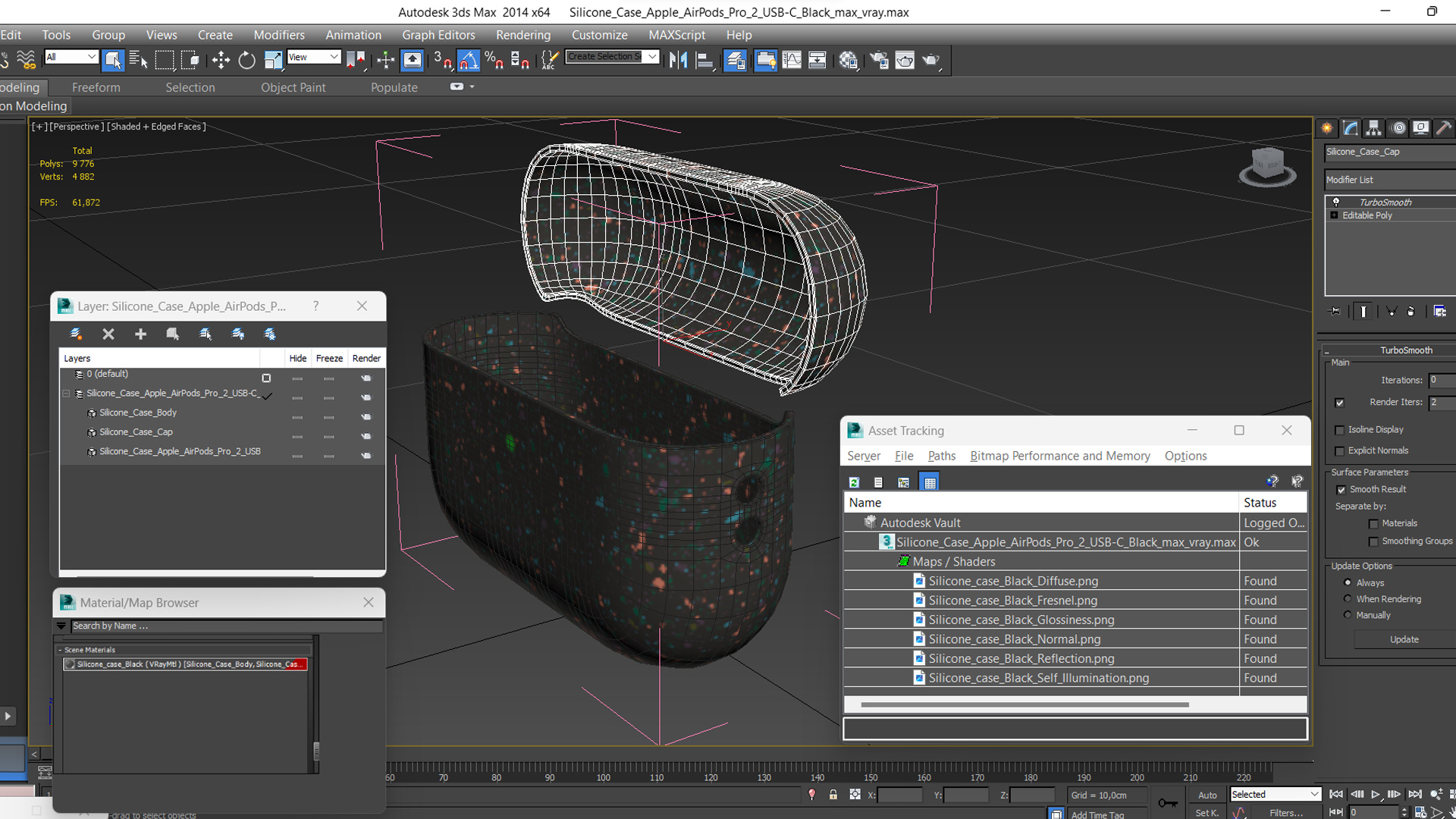This screenshot has width=1456, height=819.
Task: Toggle Percent Snap
Action: [x=494, y=60]
